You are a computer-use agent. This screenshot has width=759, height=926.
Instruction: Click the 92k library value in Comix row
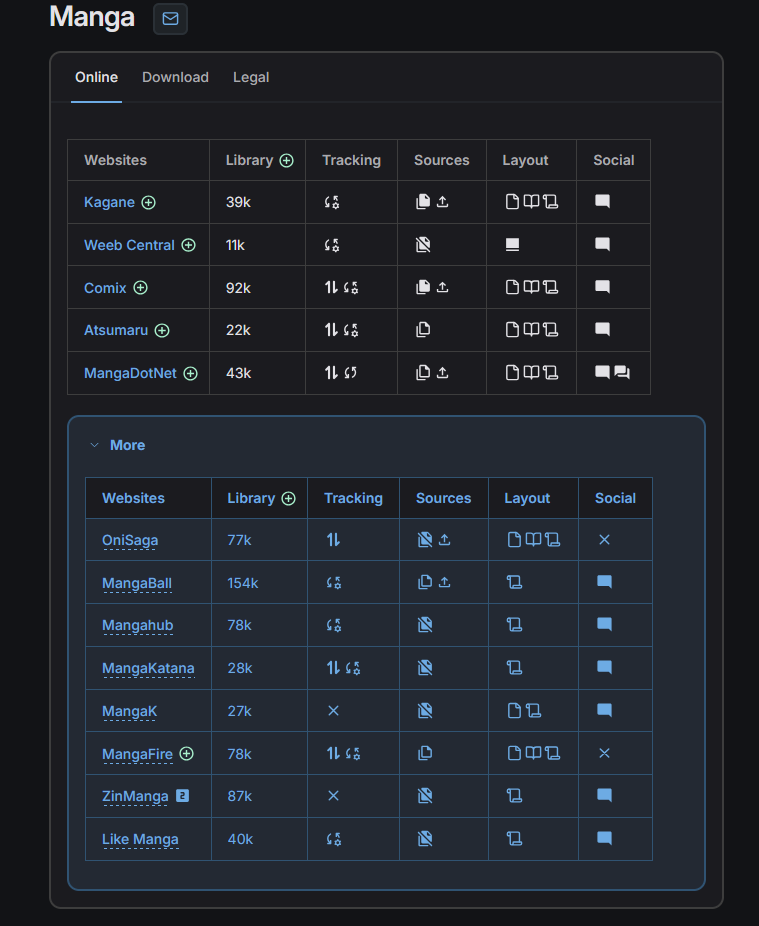(x=238, y=288)
